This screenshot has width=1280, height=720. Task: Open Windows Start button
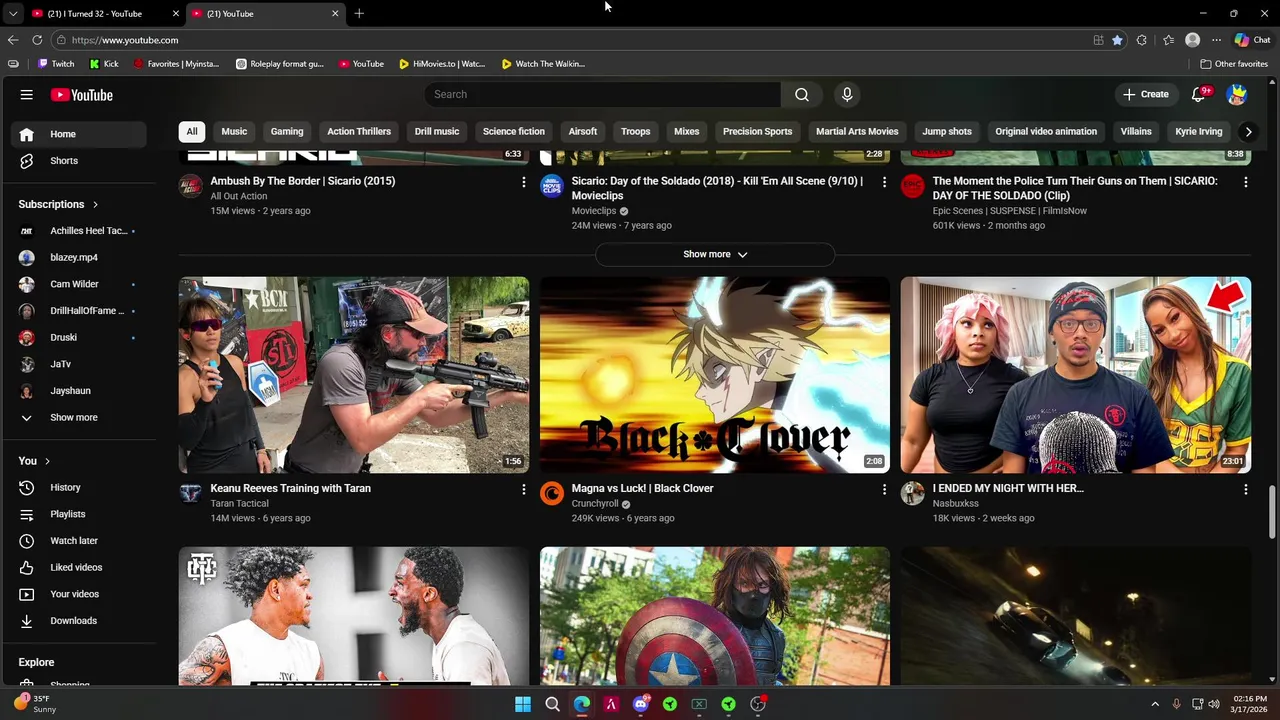[x=523, y=704]
